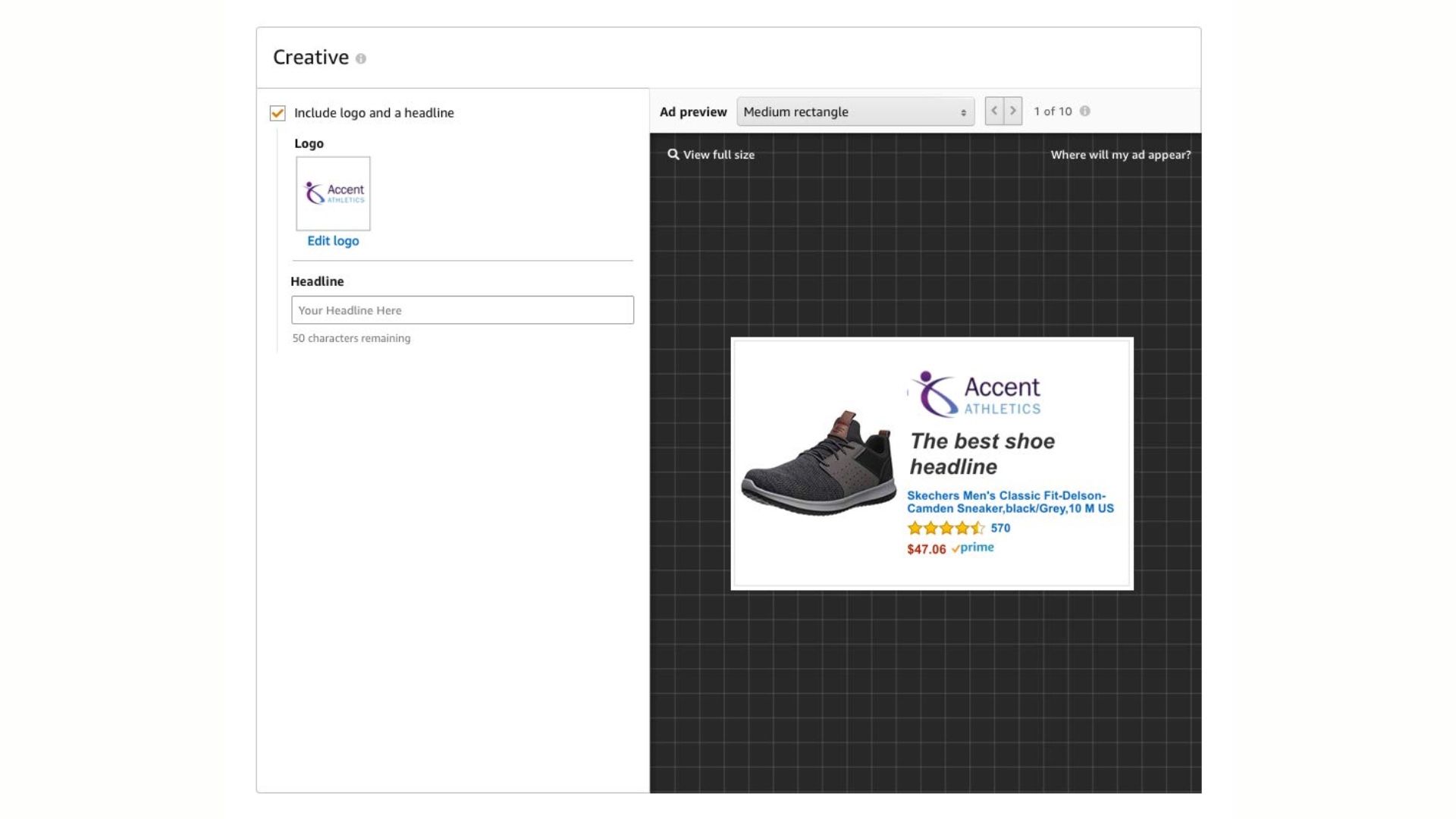Screen dimensions: 1456x819
Task: Click the View full size magnifier icon
Action: click(x=673, y=154)
